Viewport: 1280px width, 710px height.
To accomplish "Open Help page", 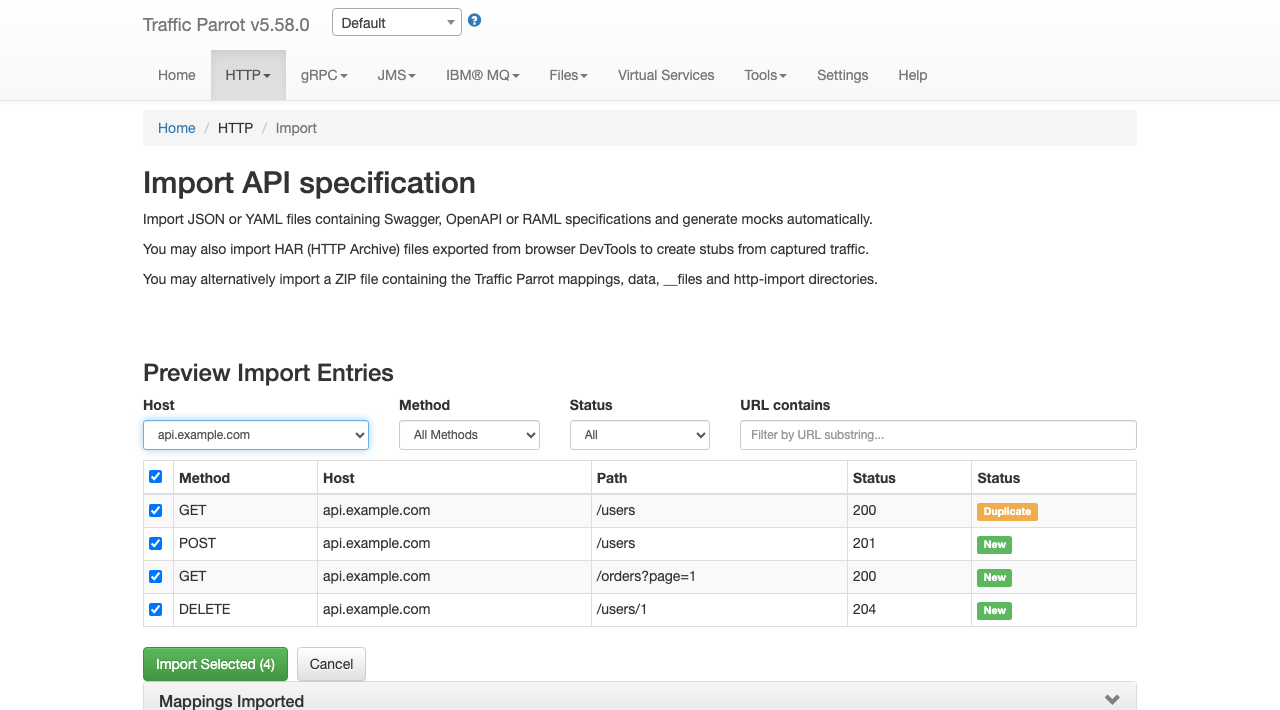I will click(x=913, y=75).
